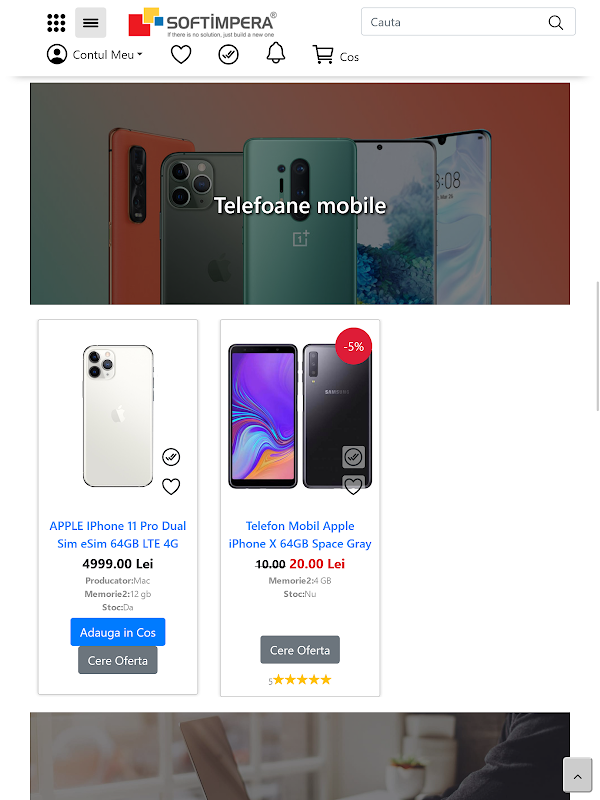
Task: Click the Telefoane mobile banner
Action: point(300,194)
